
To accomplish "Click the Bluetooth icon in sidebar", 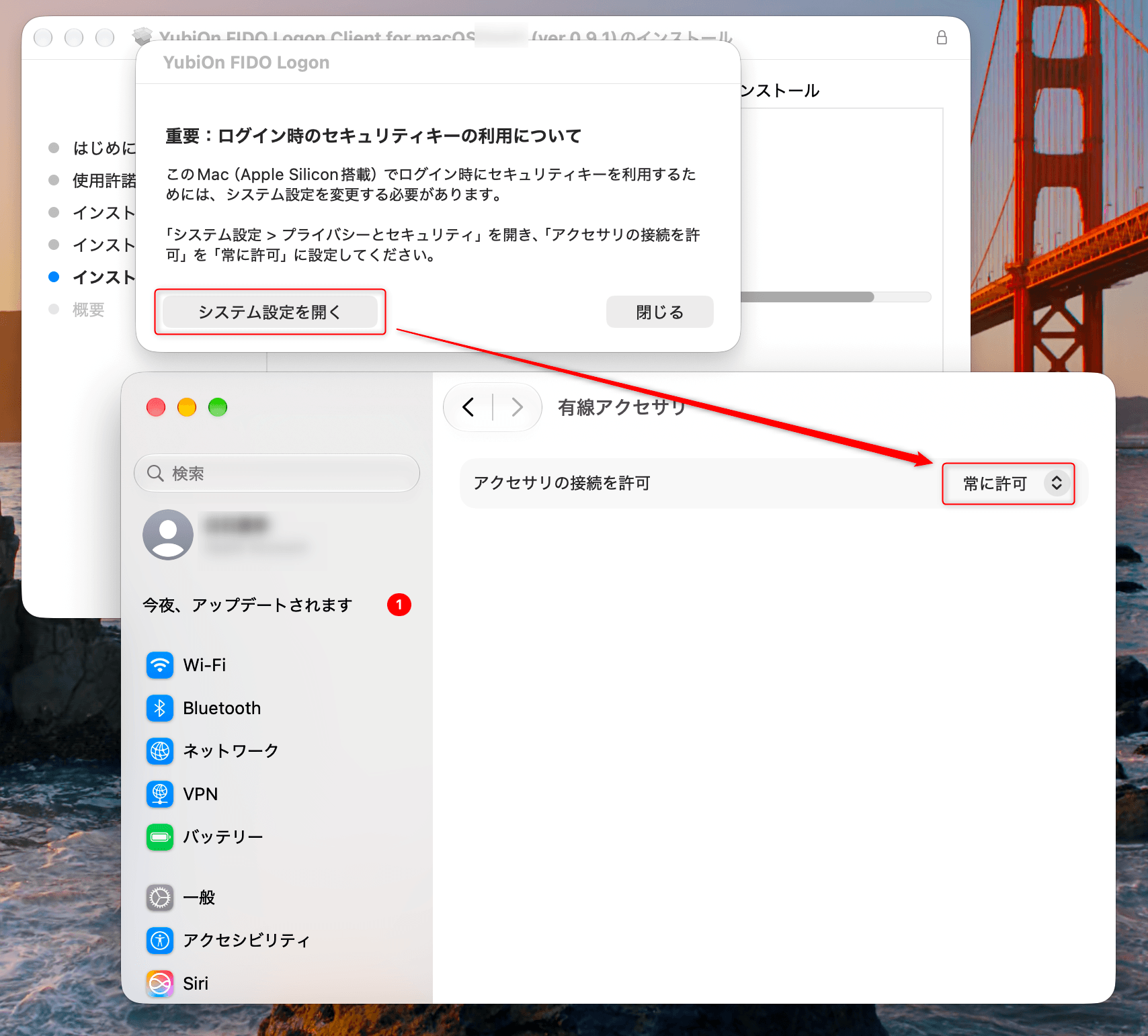I will tap(160, 708).
